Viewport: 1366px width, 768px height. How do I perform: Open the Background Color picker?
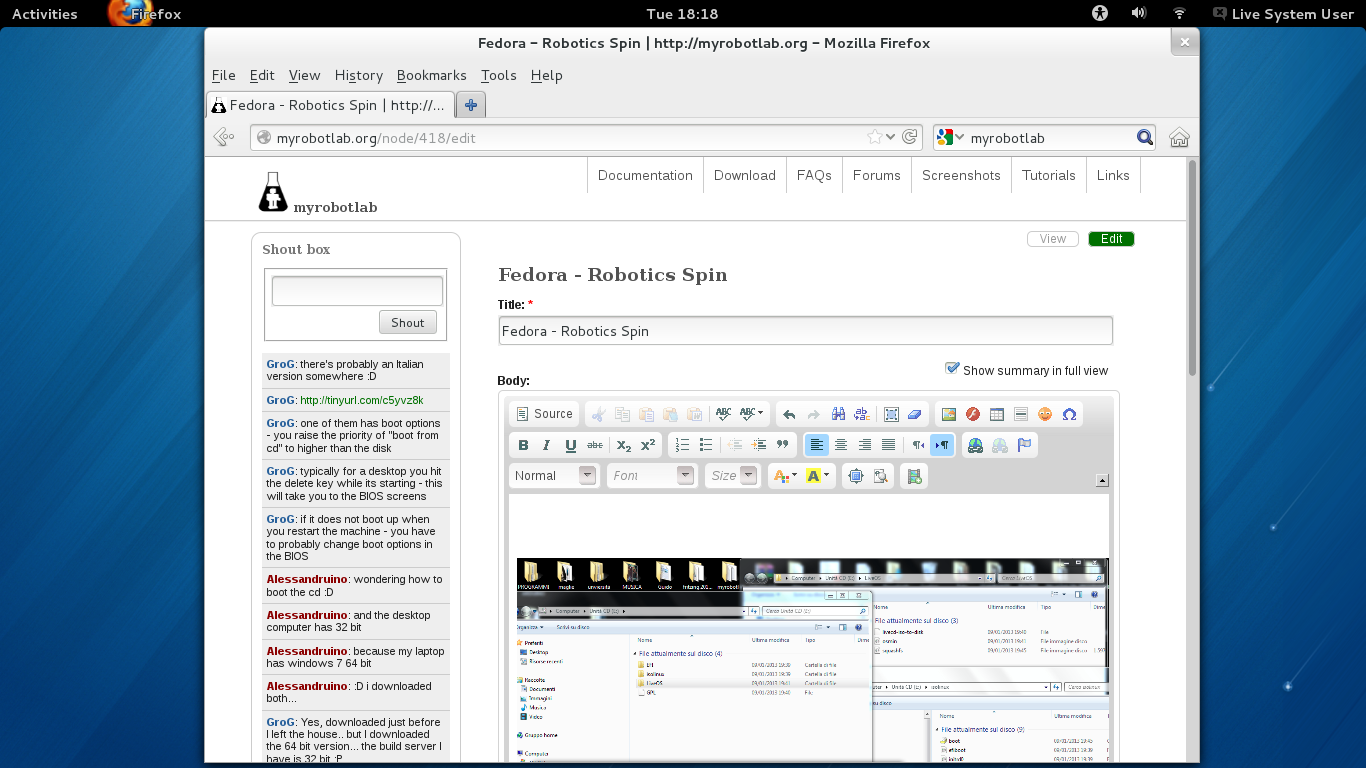pyautogui.click(x=818, y=476)
